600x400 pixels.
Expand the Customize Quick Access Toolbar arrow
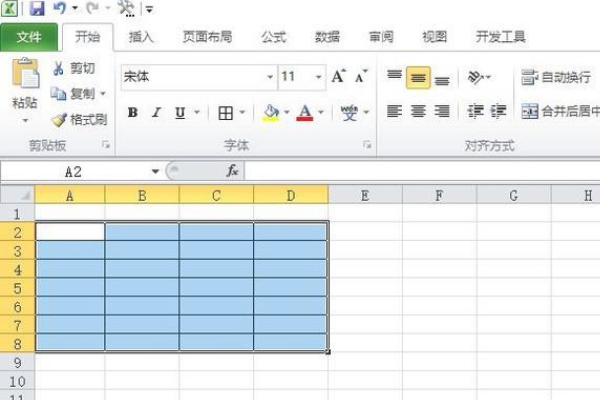(x=150, y=9)
